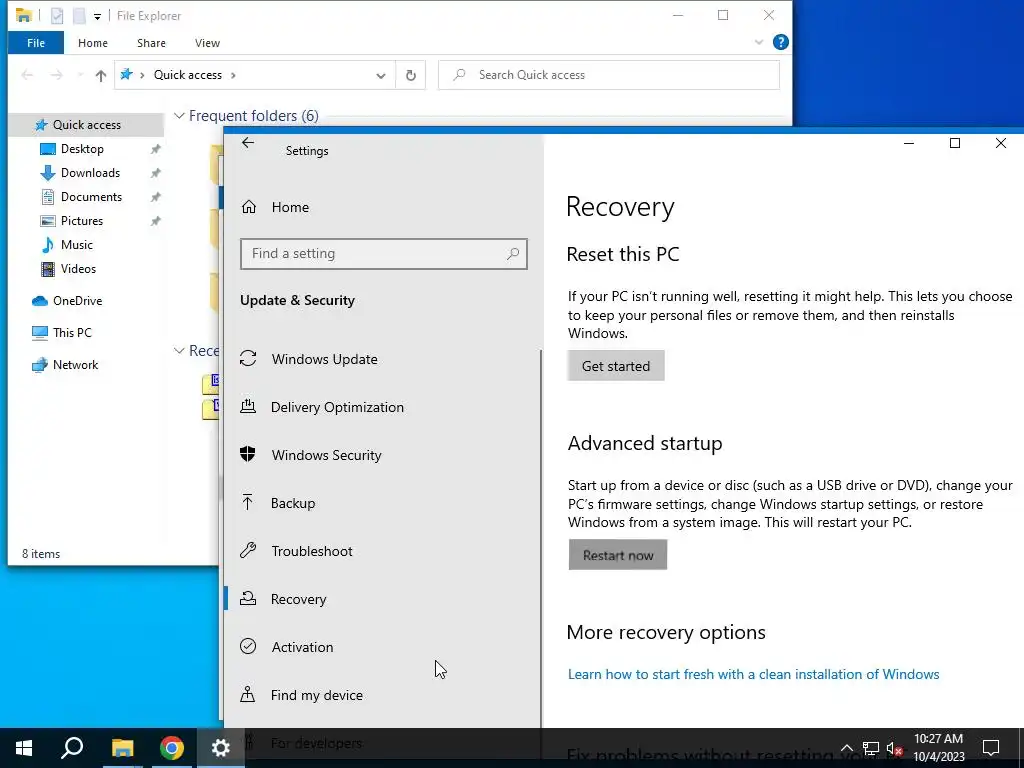The width and height of the screenshot is (1024, 768).
Task: Switch to Home ribbon tab
Action: [x=93, y=43]
